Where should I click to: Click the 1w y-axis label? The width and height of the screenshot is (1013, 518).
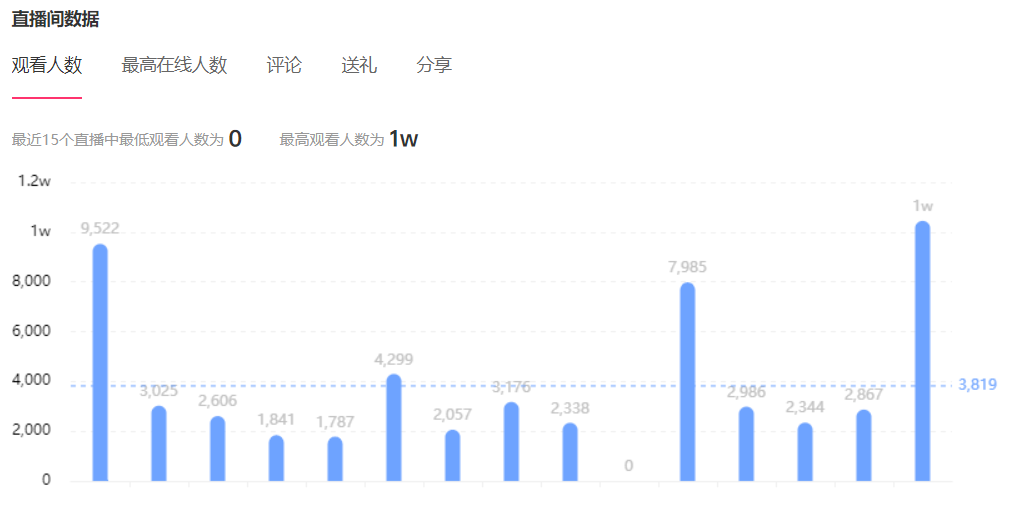40,231
